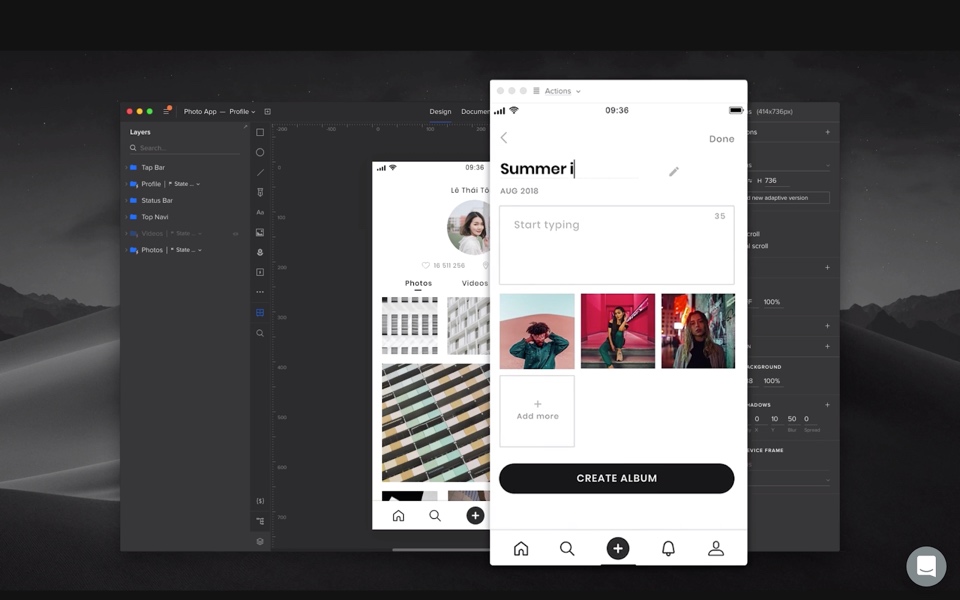This screenshot has height=600, width=960.
Task: Select the Rectangle tool in the left toolbar
Action: [260, 132]
